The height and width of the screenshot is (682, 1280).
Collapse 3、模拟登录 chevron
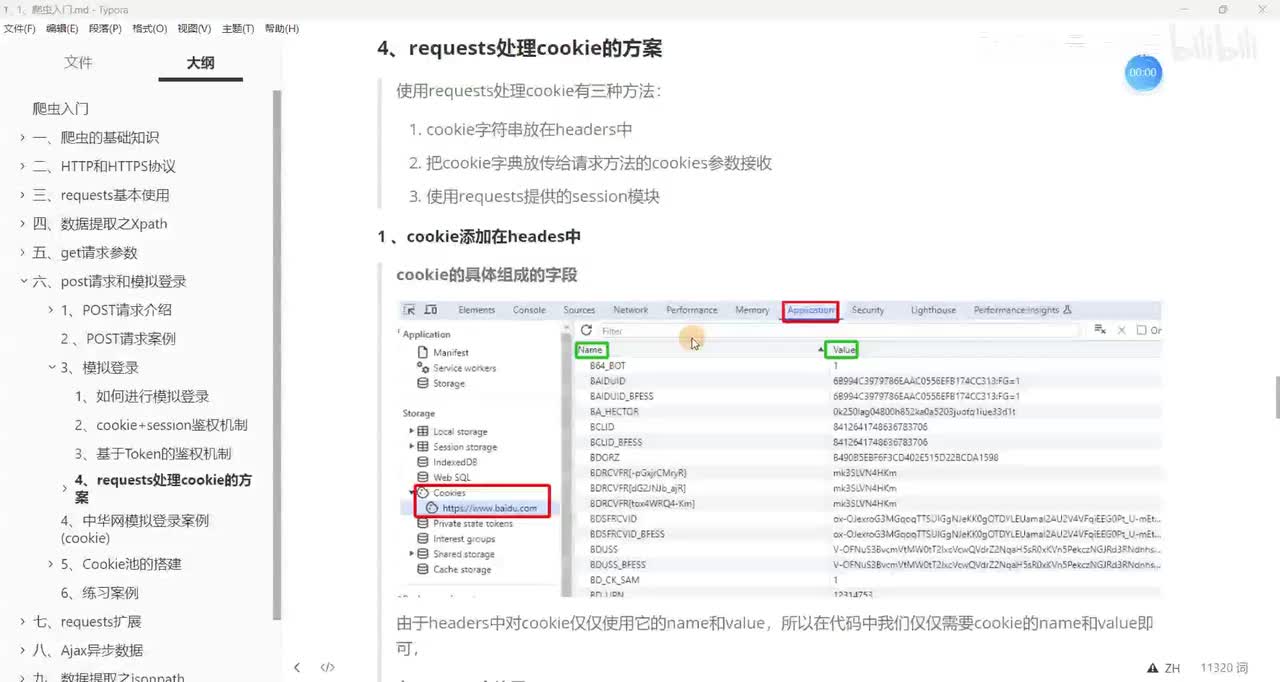point(51,368)
